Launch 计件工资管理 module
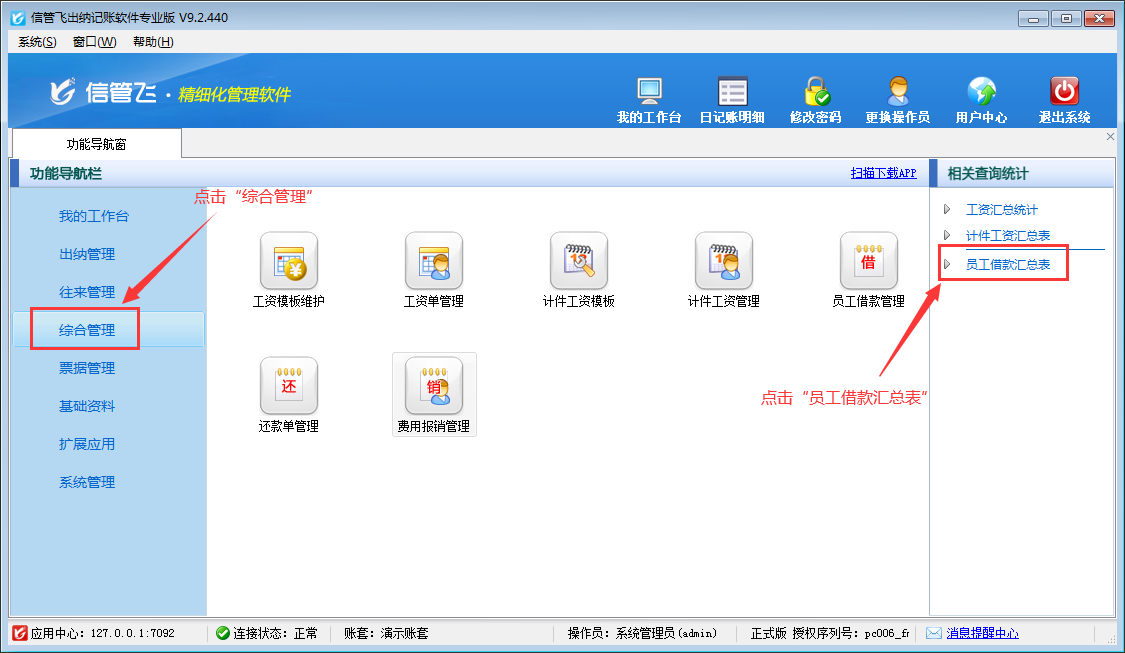The width and height of the screenshot is (1125, 653). [723, 261]
